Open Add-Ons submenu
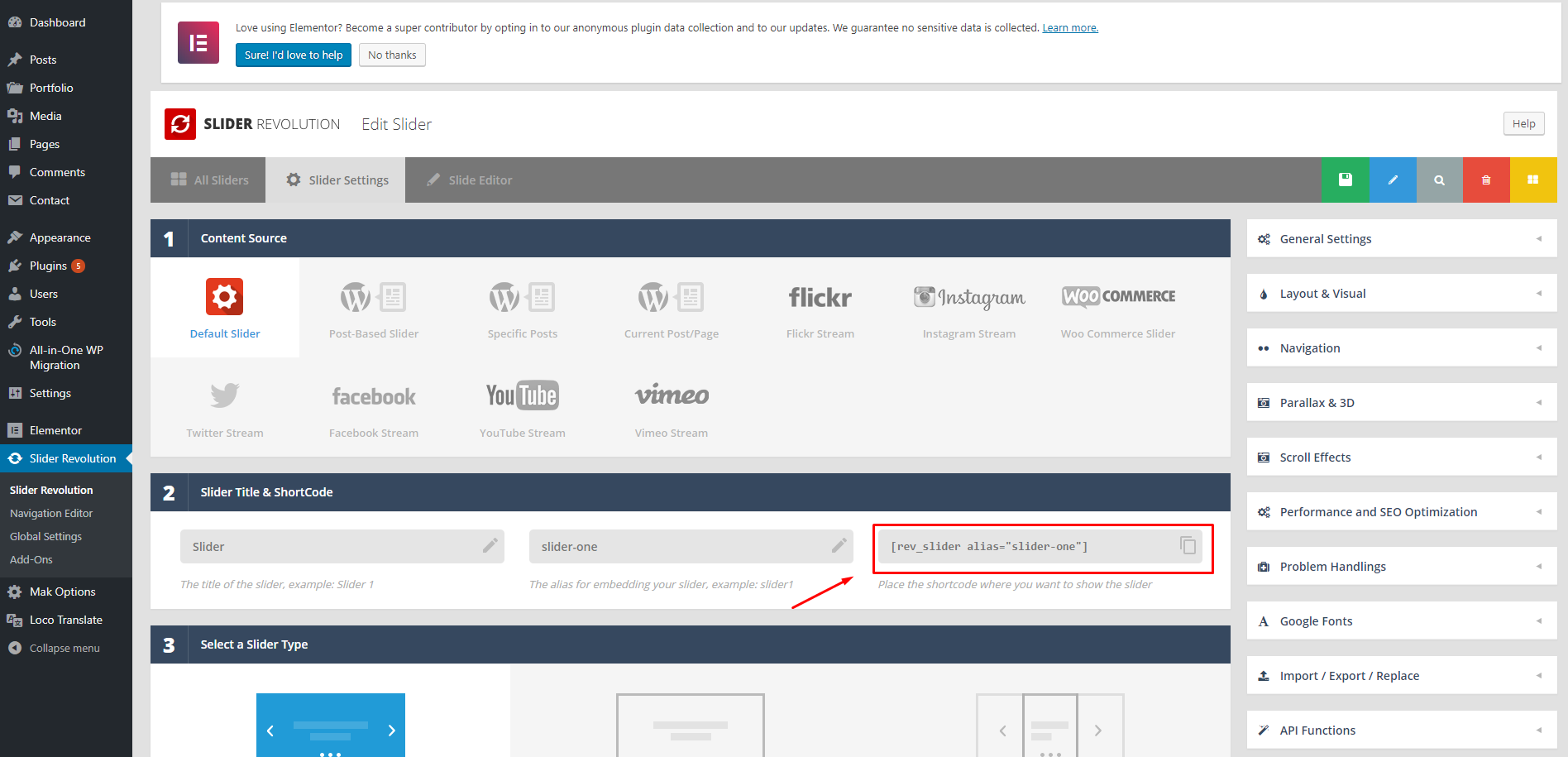 tap(31, 559)
